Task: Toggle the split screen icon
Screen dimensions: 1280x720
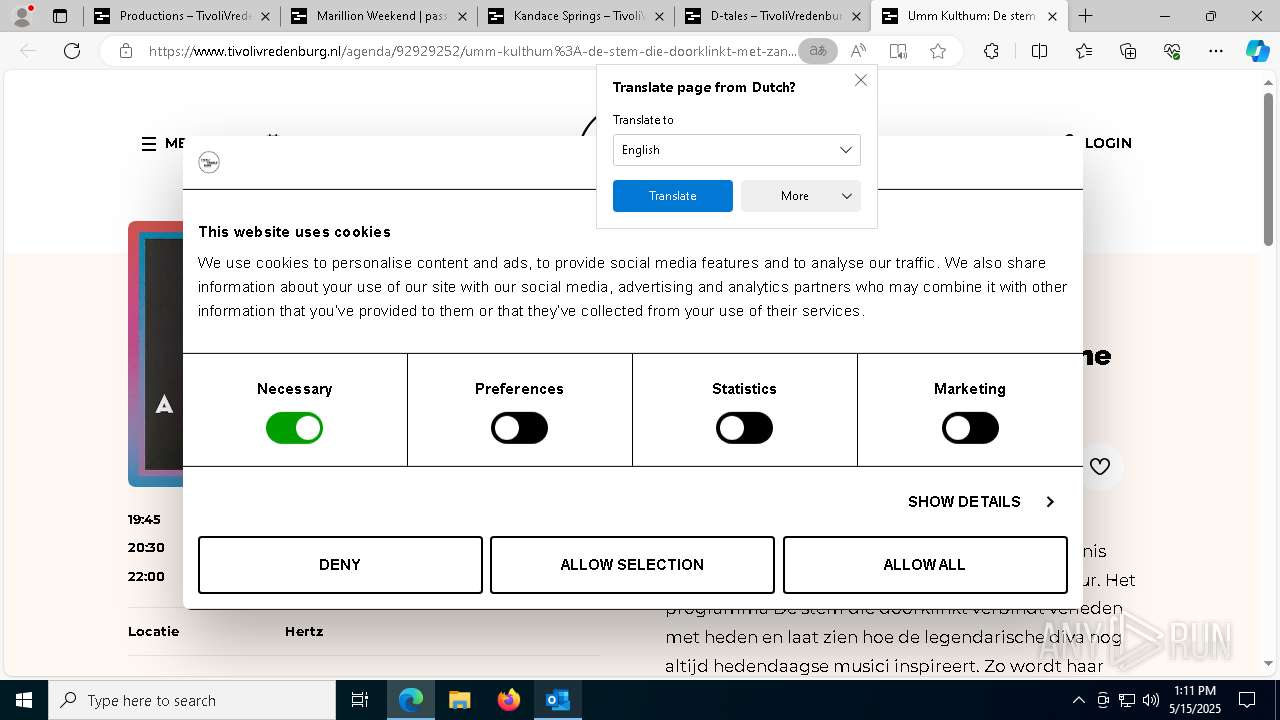Action: click(x=1039, y=51)
